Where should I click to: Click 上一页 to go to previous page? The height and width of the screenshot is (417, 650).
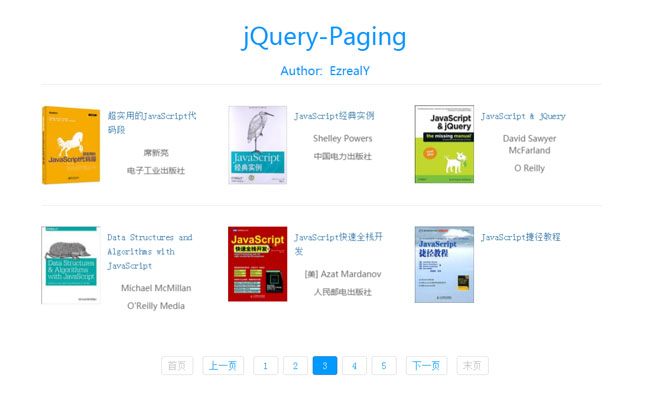click(x=223, y=366)
